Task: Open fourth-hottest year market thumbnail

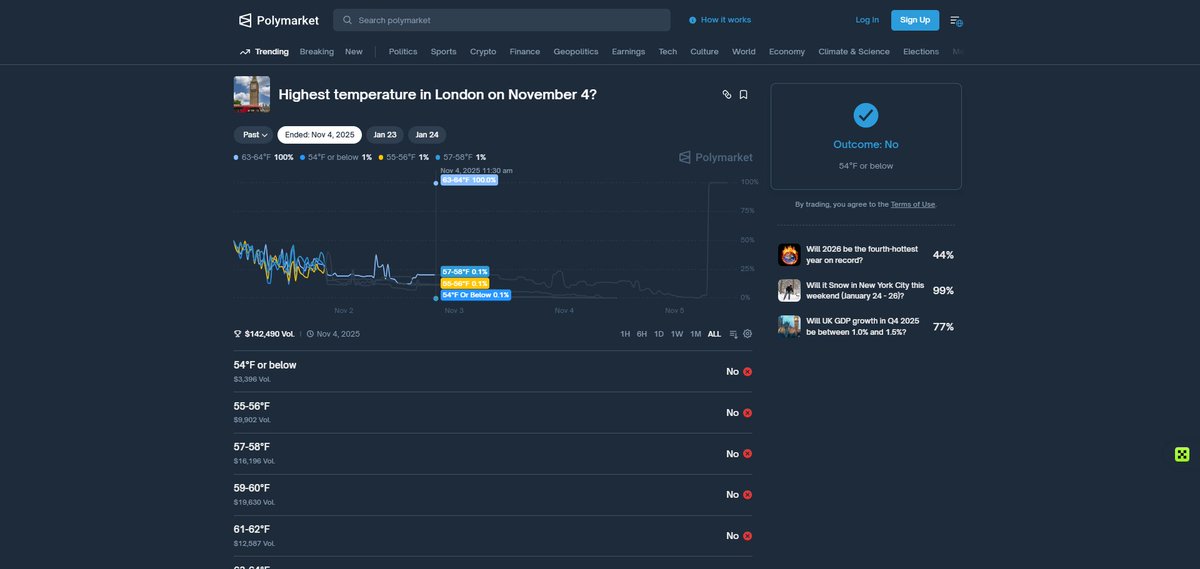Action: [789, 254]
